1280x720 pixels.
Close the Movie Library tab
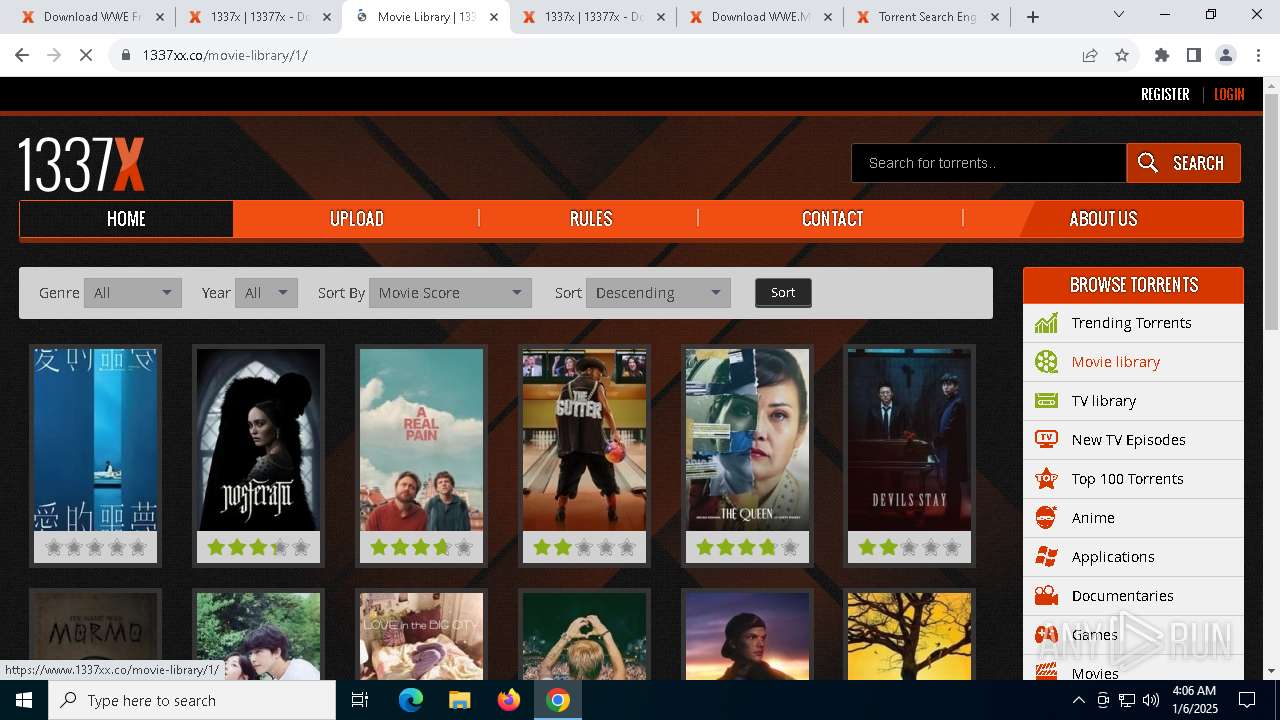494,17
